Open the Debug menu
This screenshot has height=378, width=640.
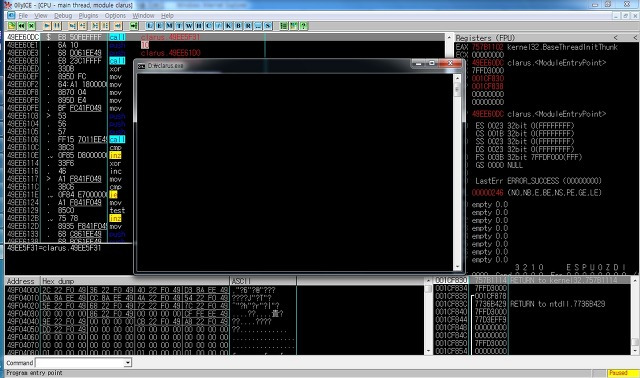pos(63,16)
